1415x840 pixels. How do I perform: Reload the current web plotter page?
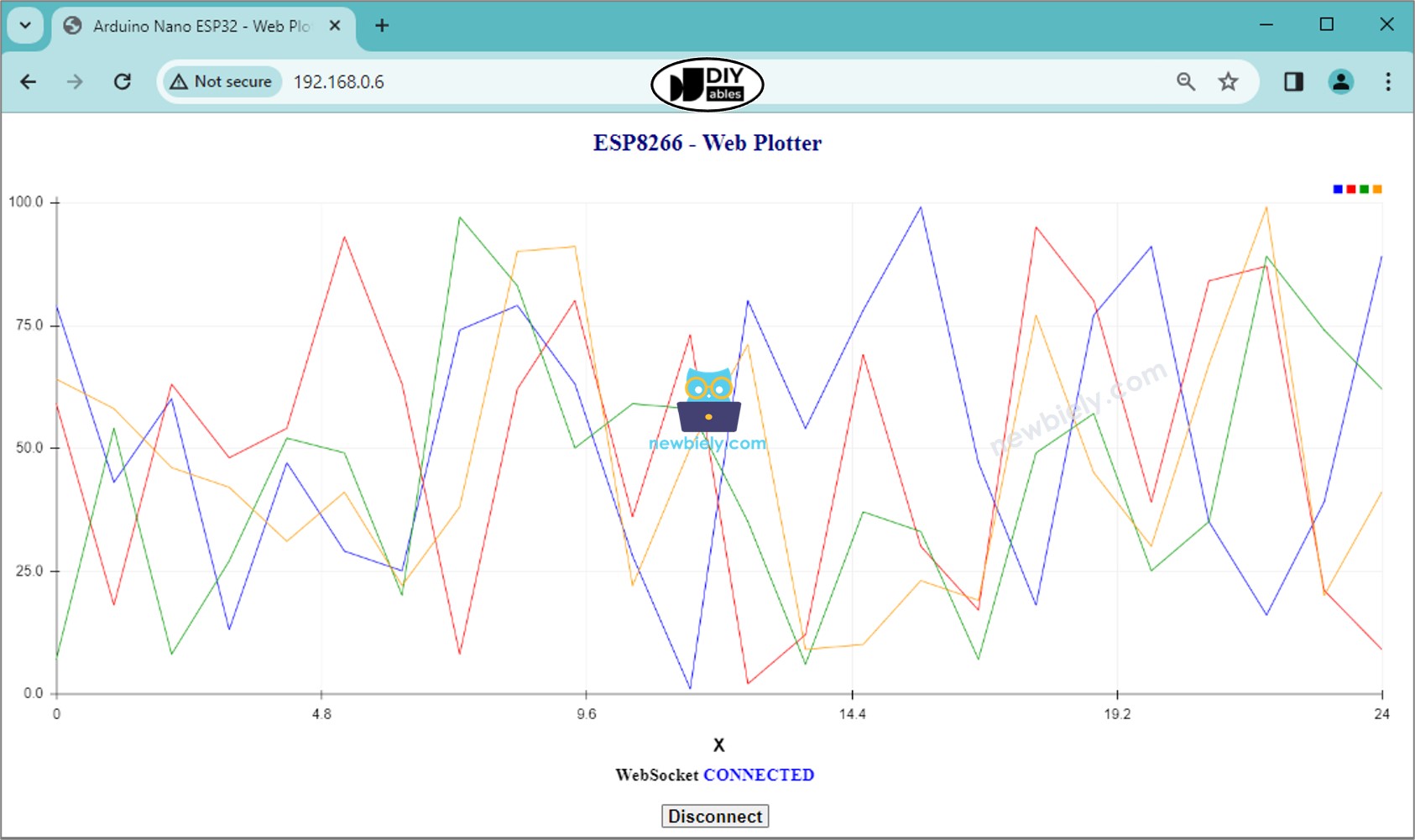click(x=123, y=81)
